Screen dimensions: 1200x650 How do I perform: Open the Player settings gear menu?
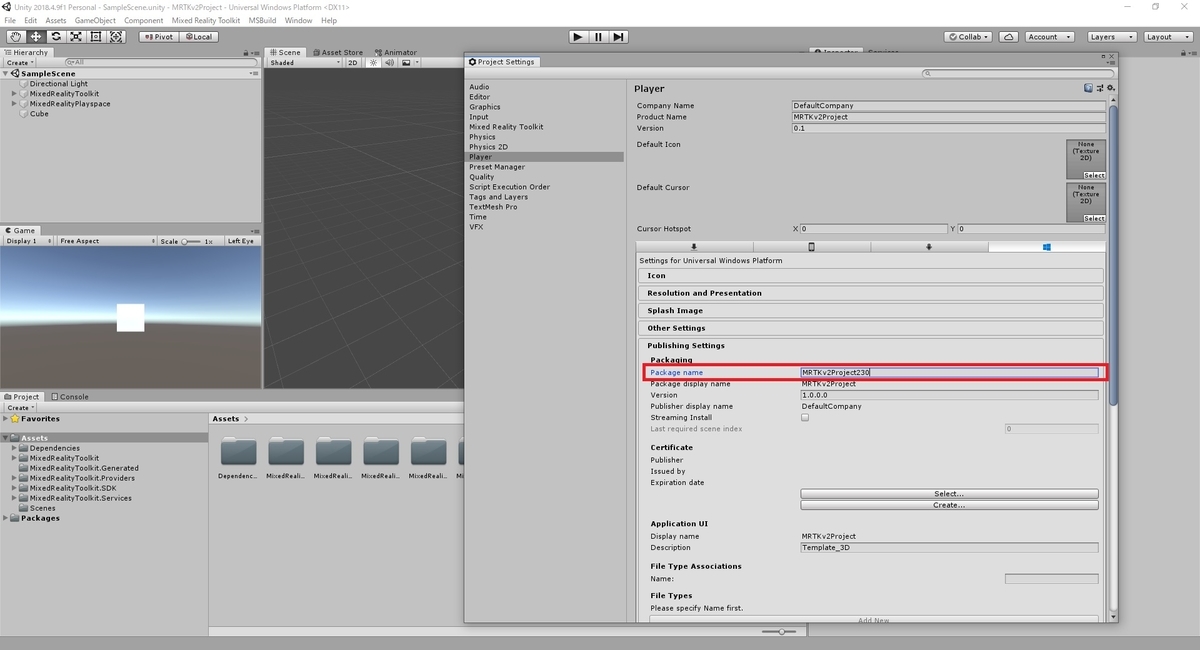tap(1111, 88)
